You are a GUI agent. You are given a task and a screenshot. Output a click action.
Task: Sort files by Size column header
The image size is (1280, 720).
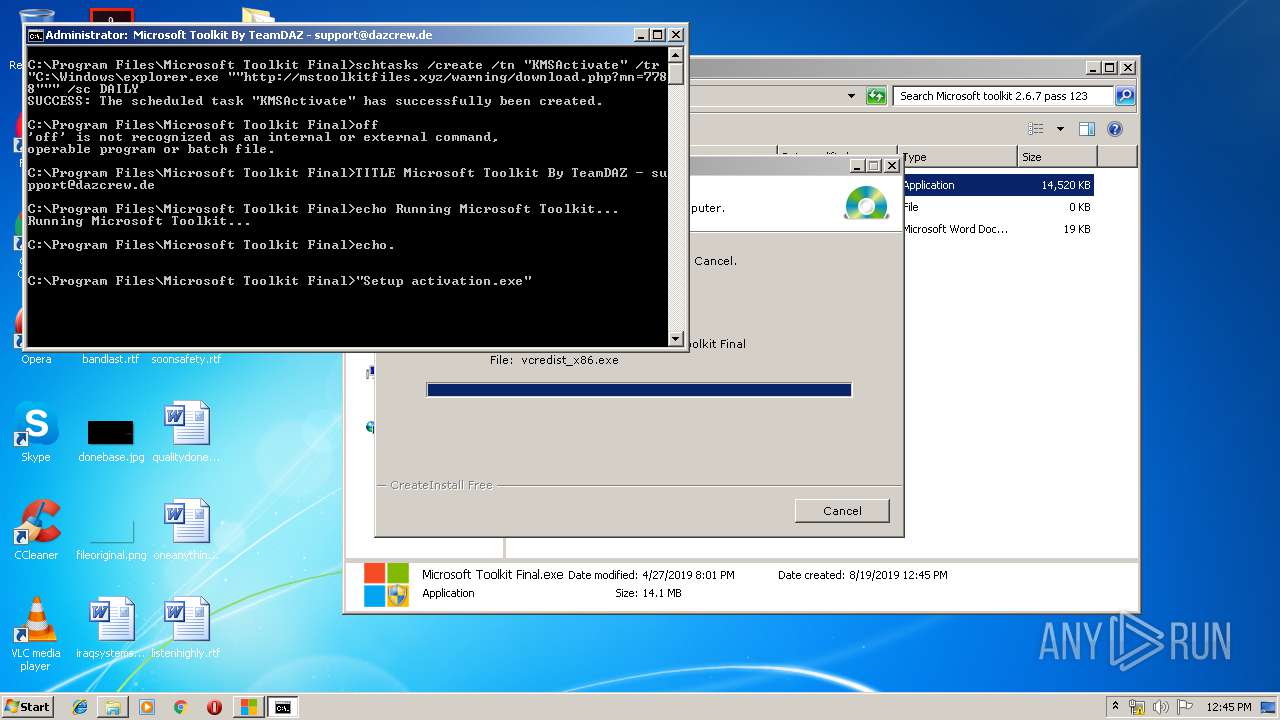tap(1057, 157)
